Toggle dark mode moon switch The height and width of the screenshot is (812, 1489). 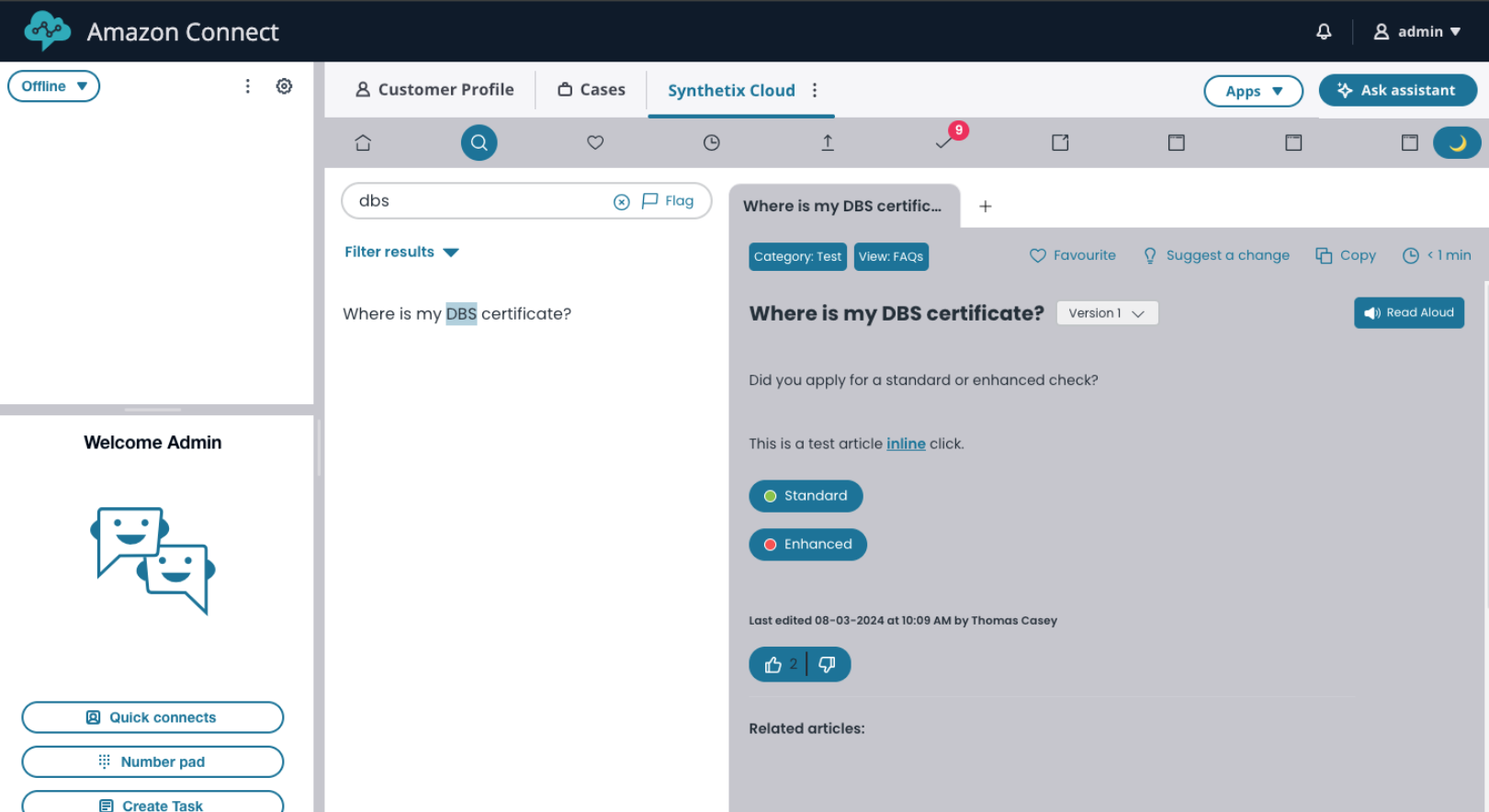coord(1457,142)
